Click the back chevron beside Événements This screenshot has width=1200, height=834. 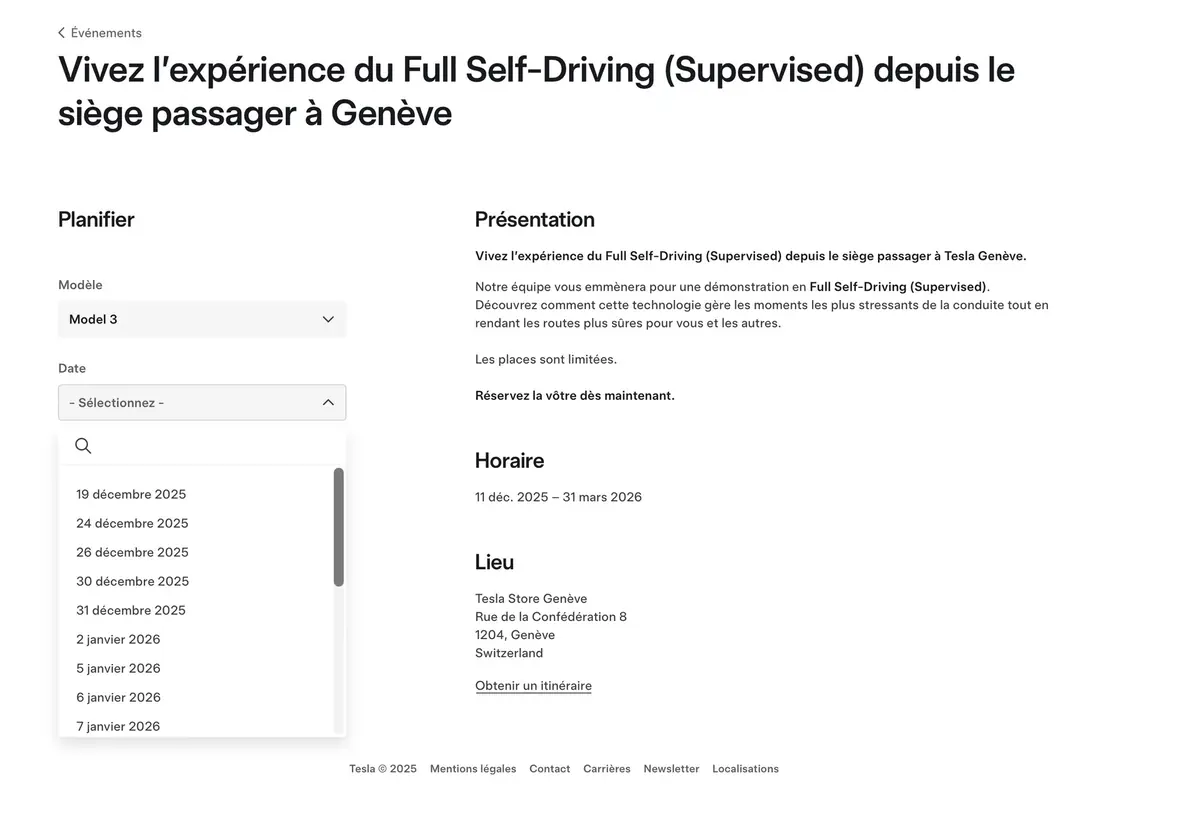point(61,32)
